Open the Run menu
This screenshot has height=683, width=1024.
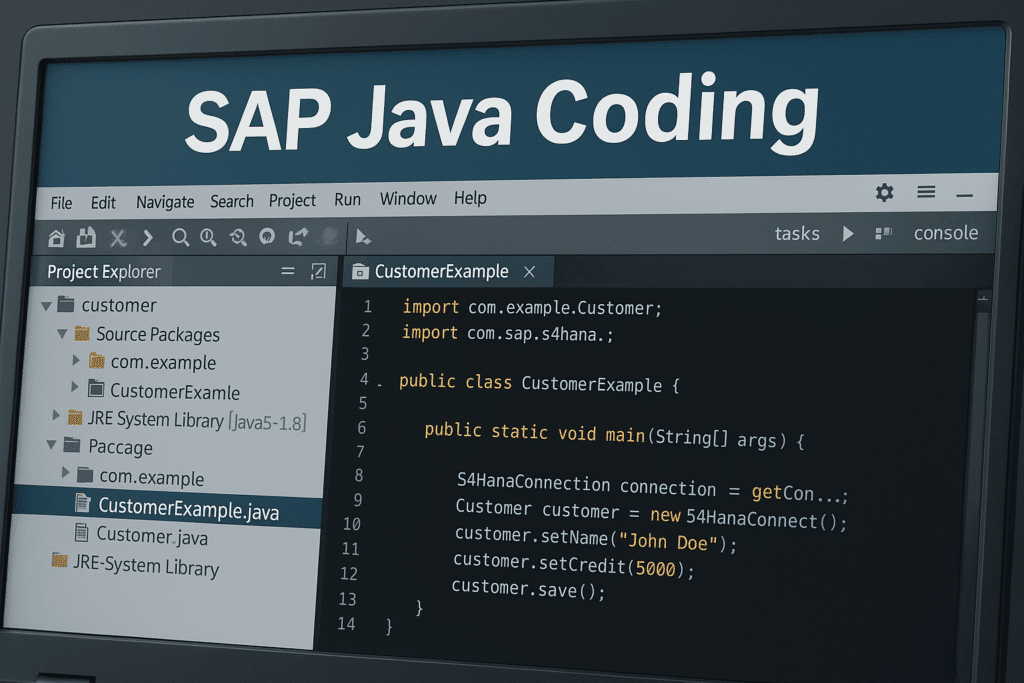[347, 199]
